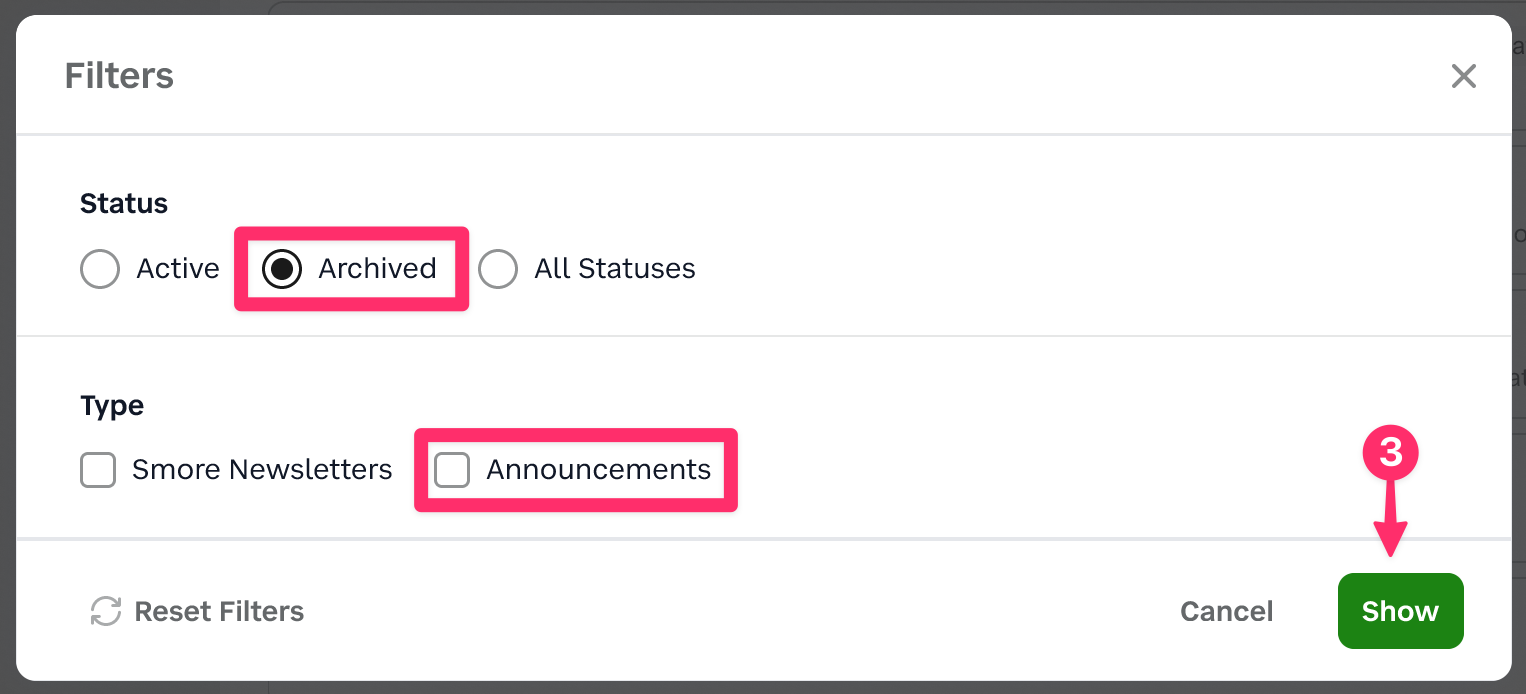Select the Archived radio button circle
1526x694 pixels.
[x=282, y=269]
